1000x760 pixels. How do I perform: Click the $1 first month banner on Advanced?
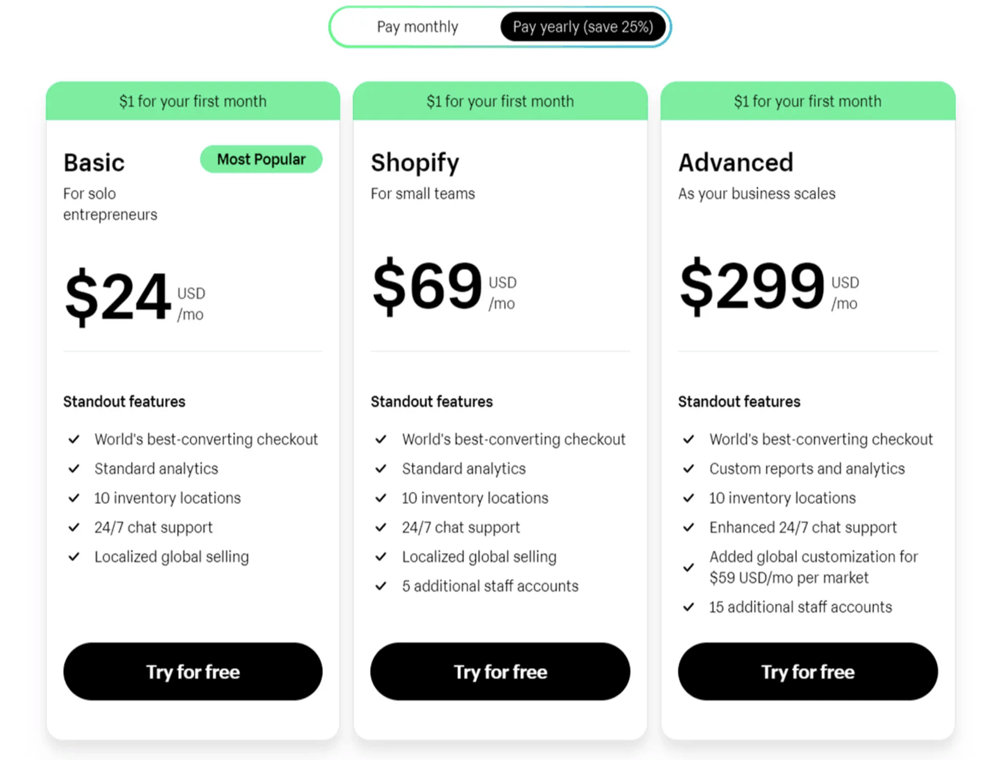[x=807, y=101]
